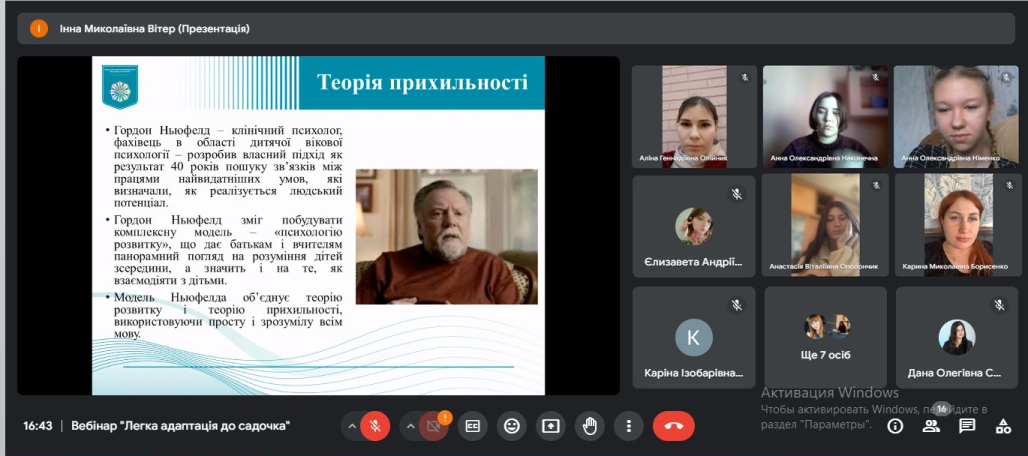Click muted mic icon on Анна Наконечна tile

tap(875, 77)
